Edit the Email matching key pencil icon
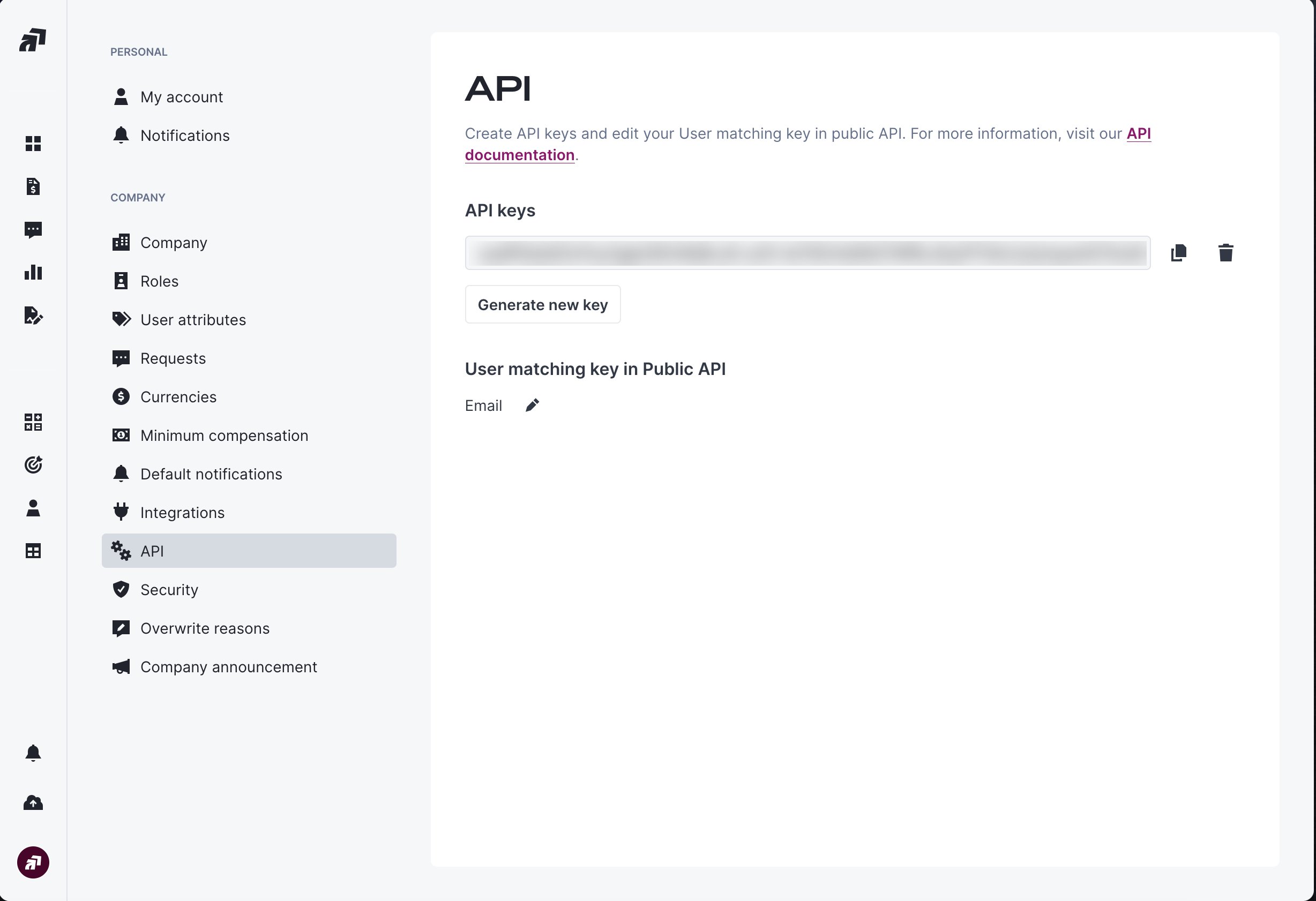This screenshot has height=901, width=1316. (532, 405)
